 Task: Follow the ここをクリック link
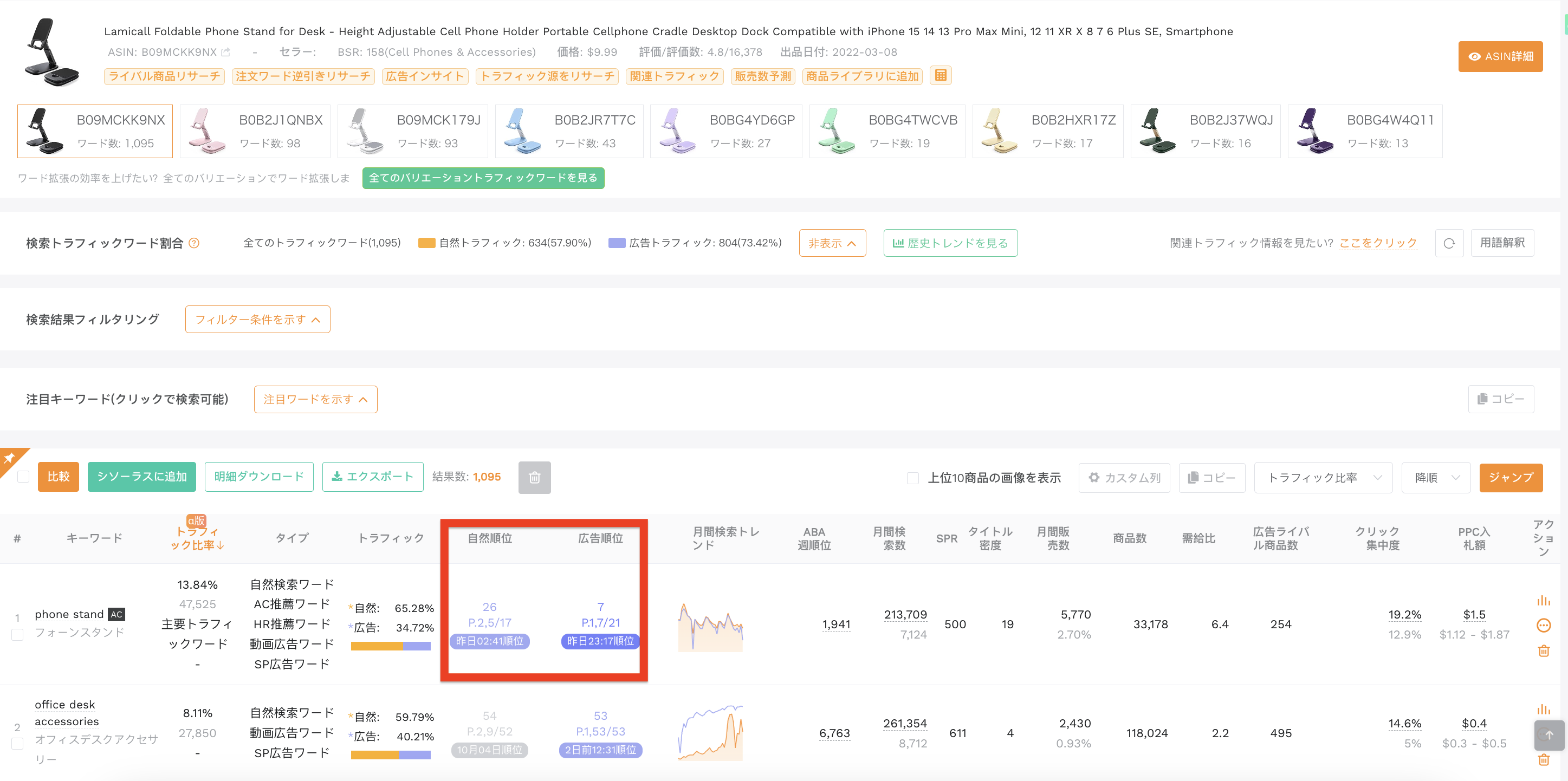(x=1378, y=243)
